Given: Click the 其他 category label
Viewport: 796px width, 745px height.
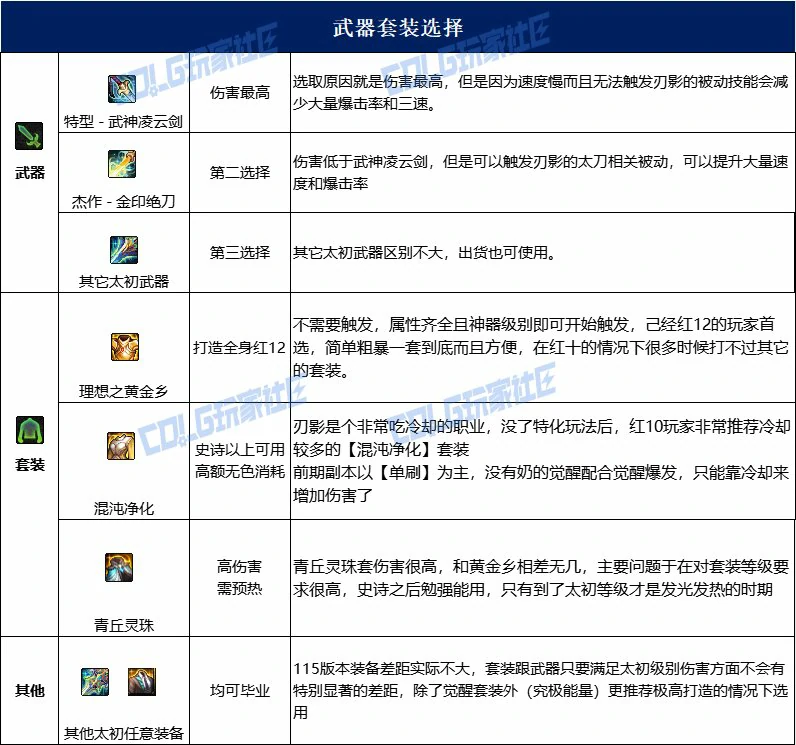Looking at the screenshot, I should click(30, 691).
